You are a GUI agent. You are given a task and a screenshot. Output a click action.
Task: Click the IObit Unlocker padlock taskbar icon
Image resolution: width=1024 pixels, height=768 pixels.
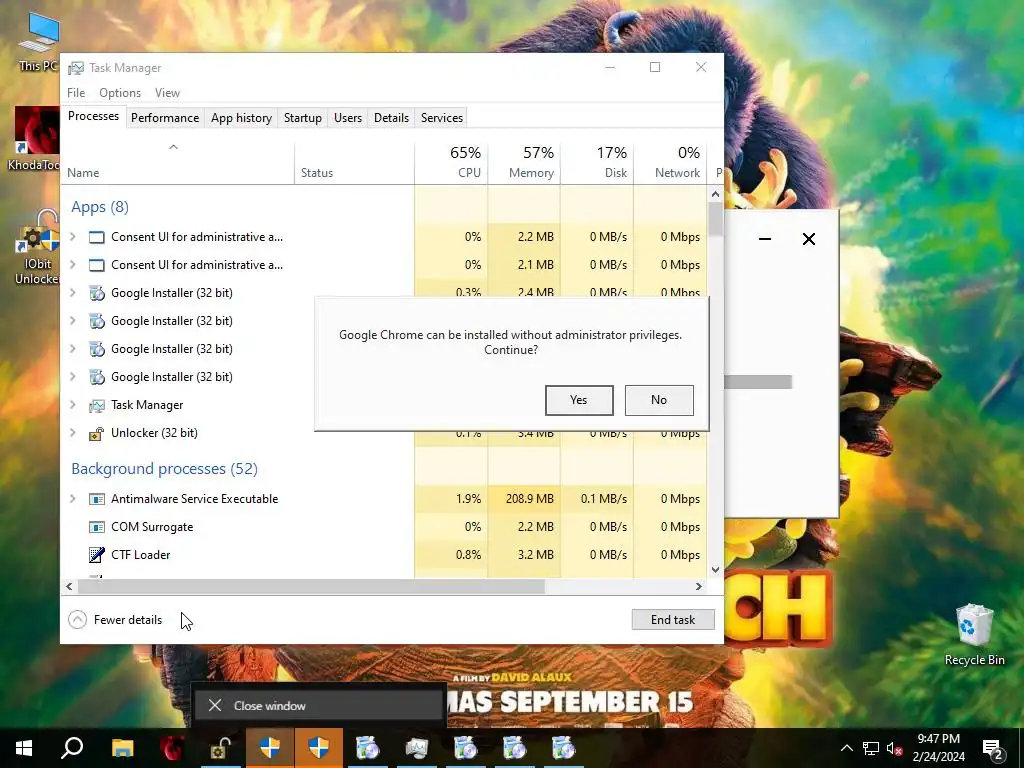(x=220, y=748)
